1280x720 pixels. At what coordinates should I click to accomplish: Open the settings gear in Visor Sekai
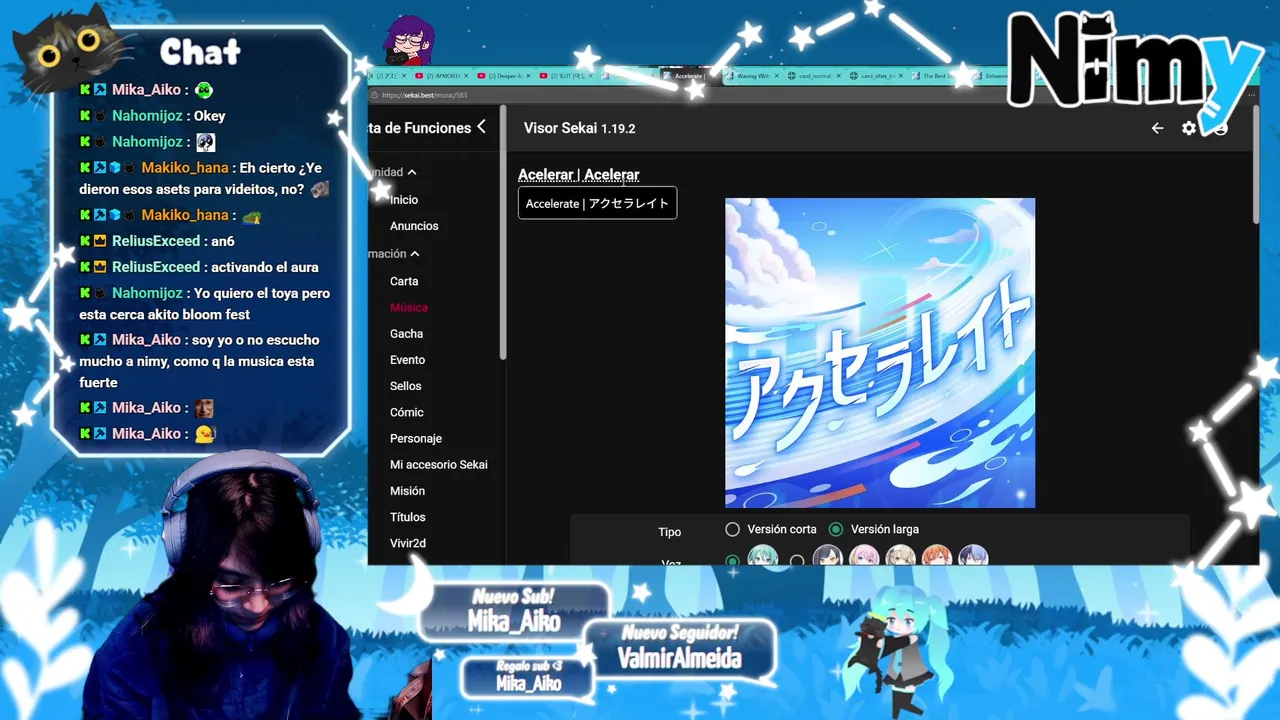point(1189,128)
